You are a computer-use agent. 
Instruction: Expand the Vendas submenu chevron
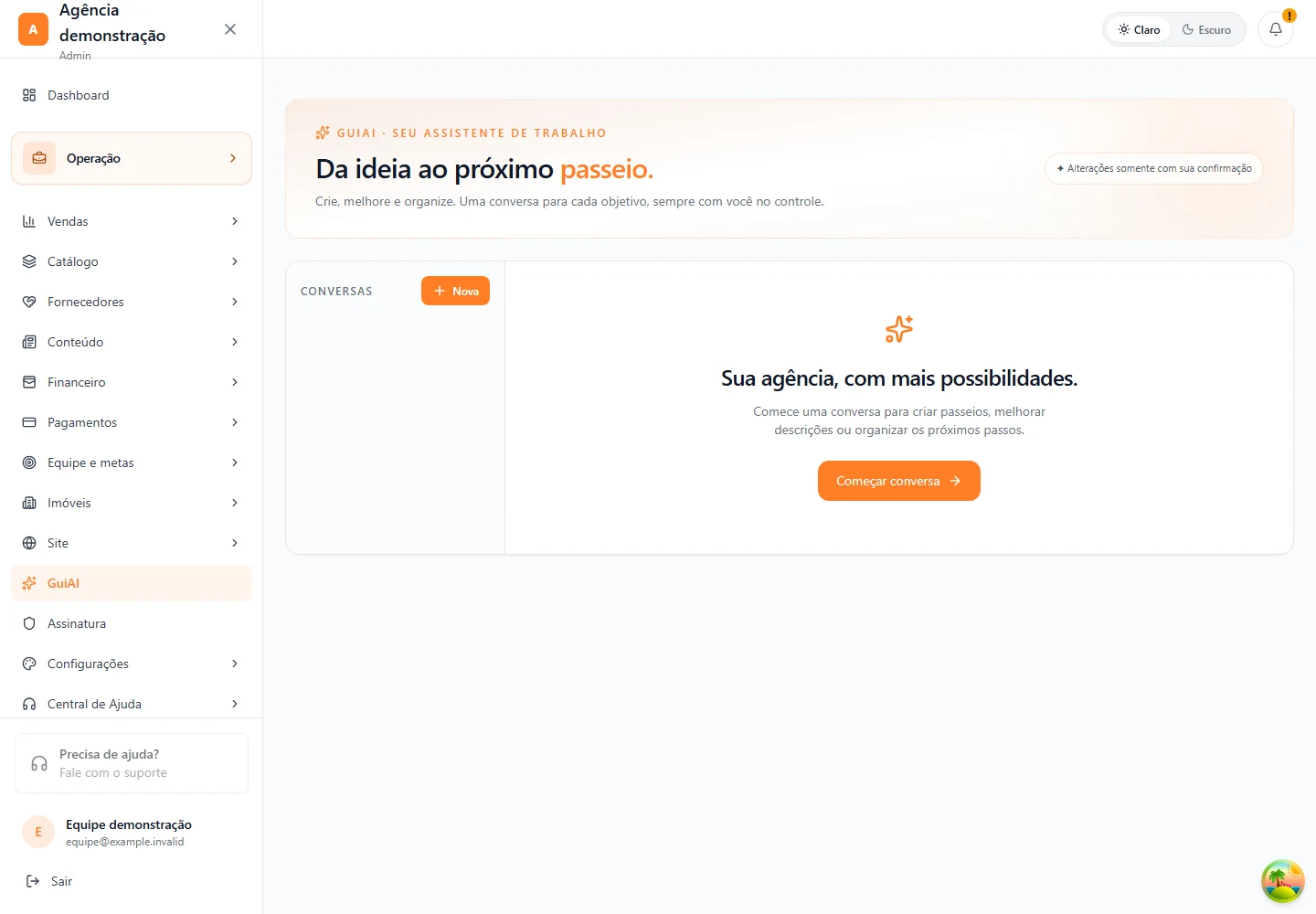(235, 221)
